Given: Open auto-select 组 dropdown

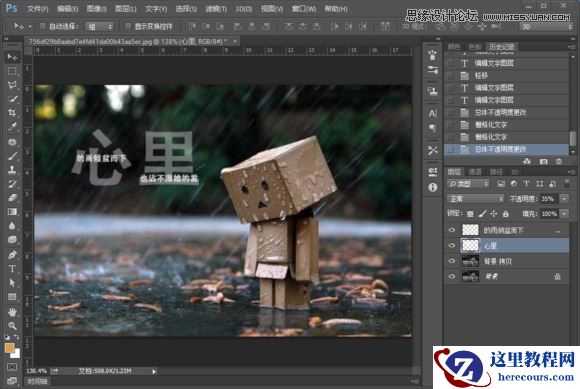Looking at the screenshot, I should 99,27.
